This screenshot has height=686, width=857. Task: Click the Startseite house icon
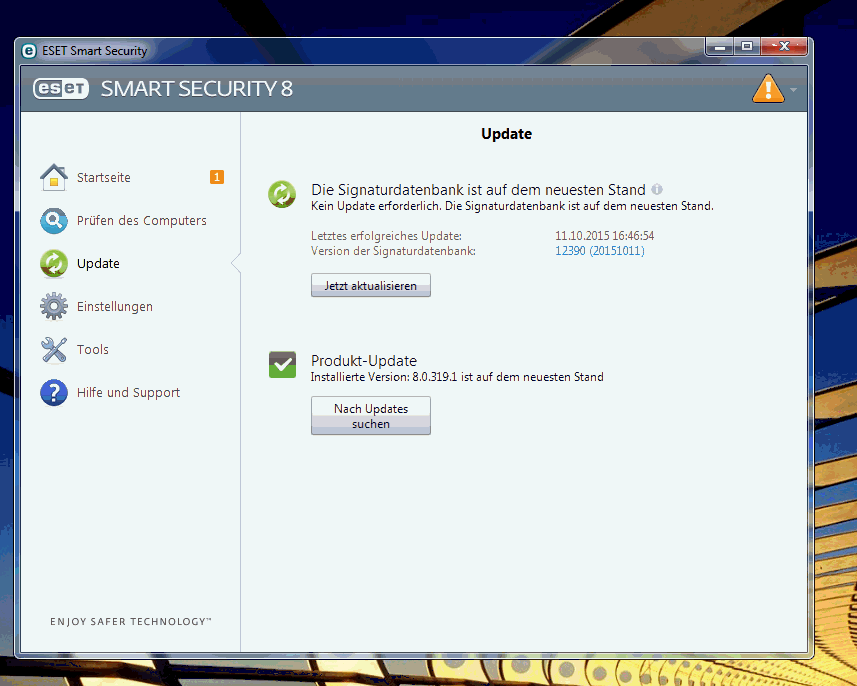[x=53, y=178]
